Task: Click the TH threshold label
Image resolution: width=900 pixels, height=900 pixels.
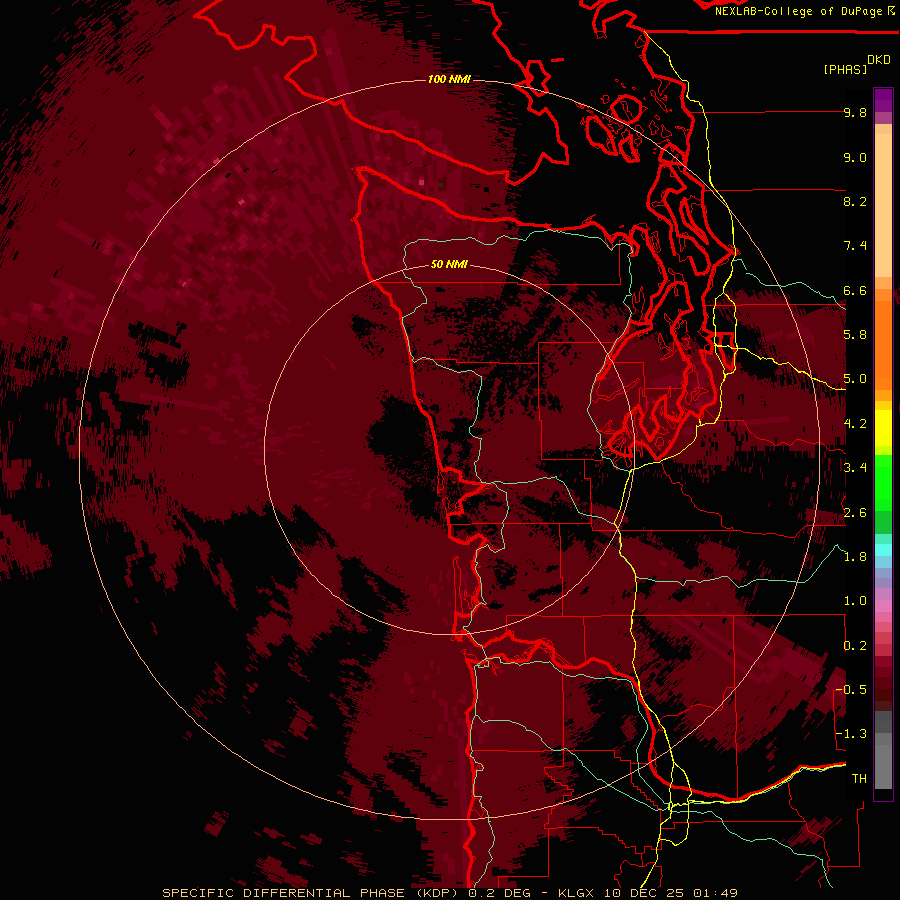Action: 859,779
